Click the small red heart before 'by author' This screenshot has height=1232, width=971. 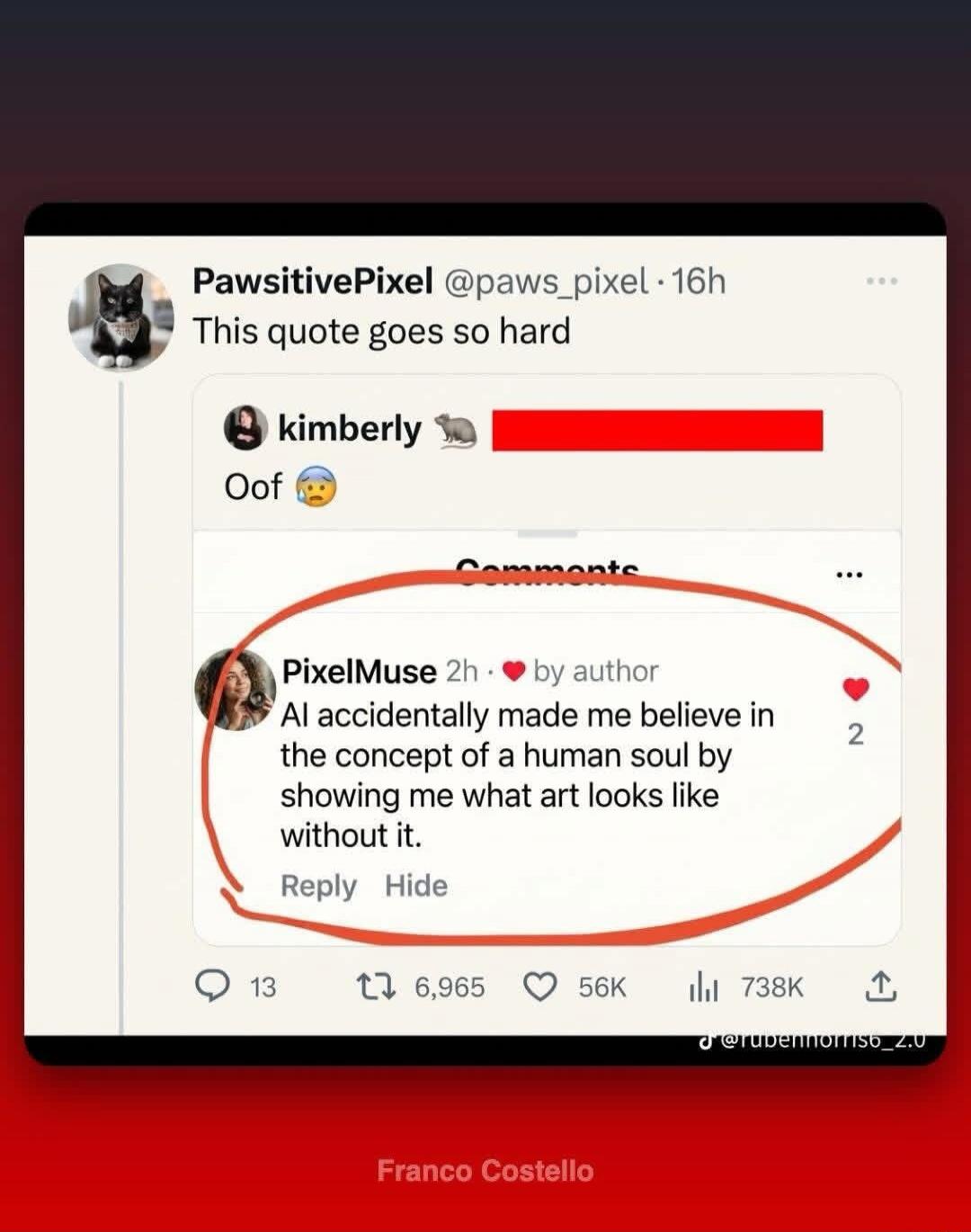513,671
